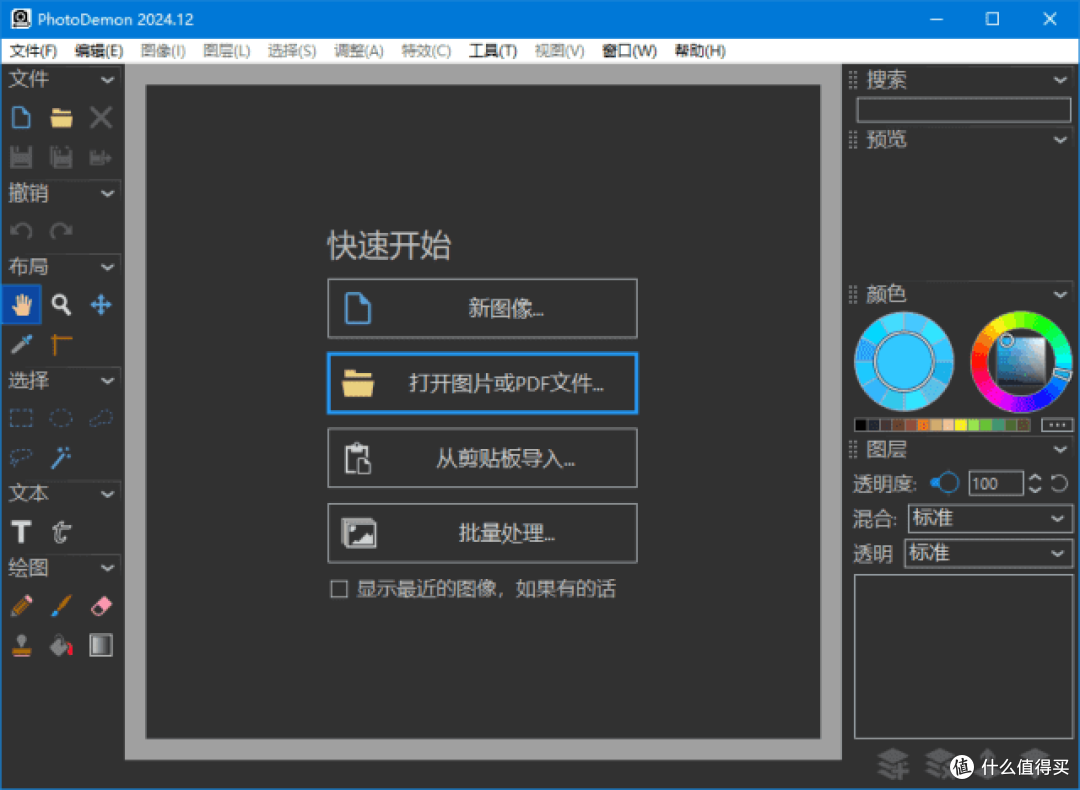Pick the black swatch in palette strip
Screen dimensions: 1080x790
coord(860,425)
